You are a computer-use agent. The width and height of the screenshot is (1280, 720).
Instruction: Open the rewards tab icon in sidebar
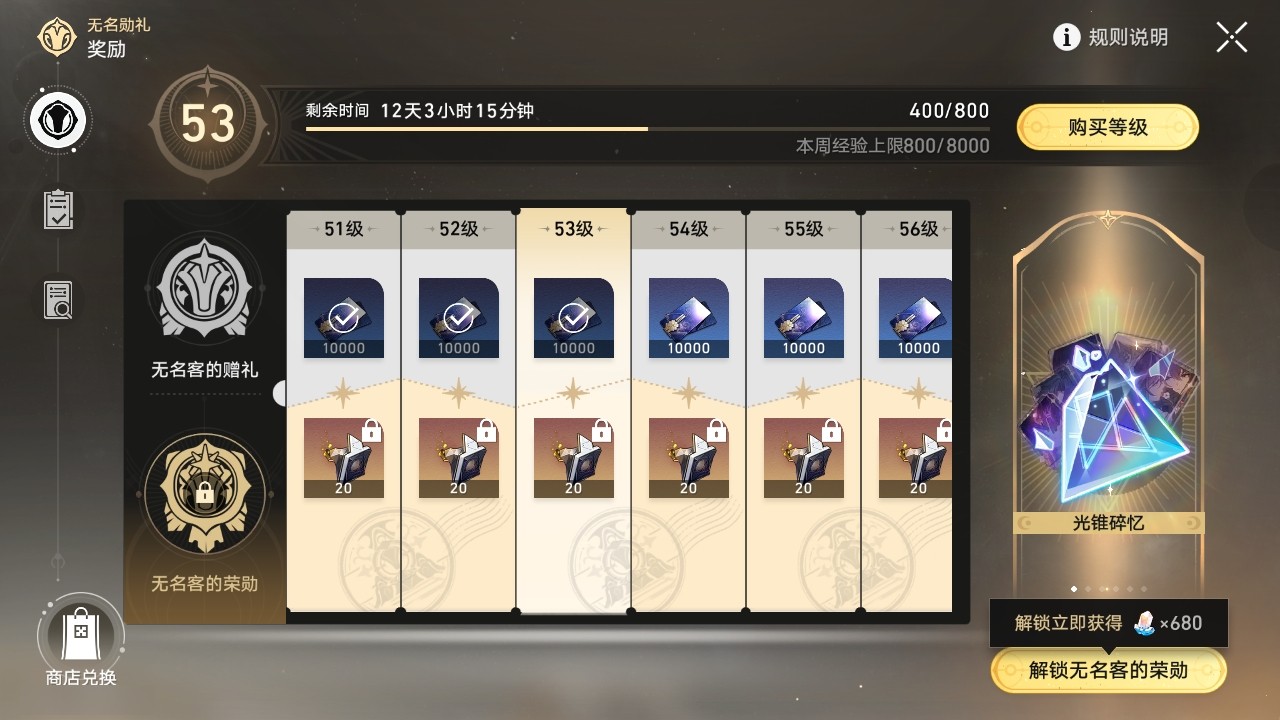tap(57, 120)
